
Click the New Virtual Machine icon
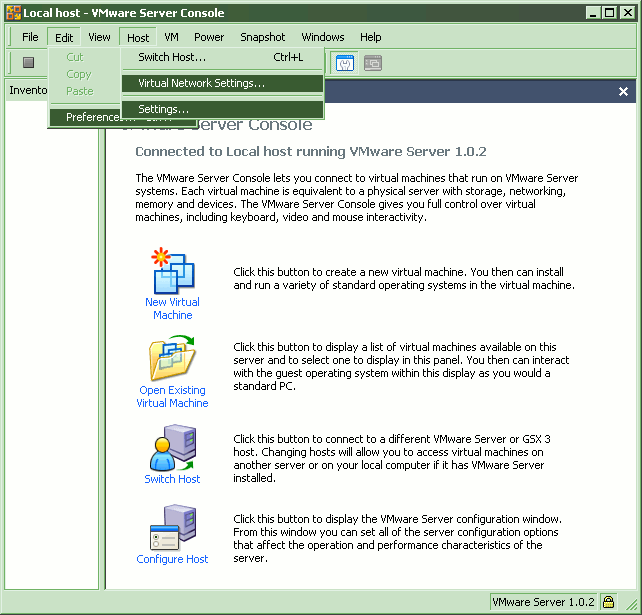point(173,270)
